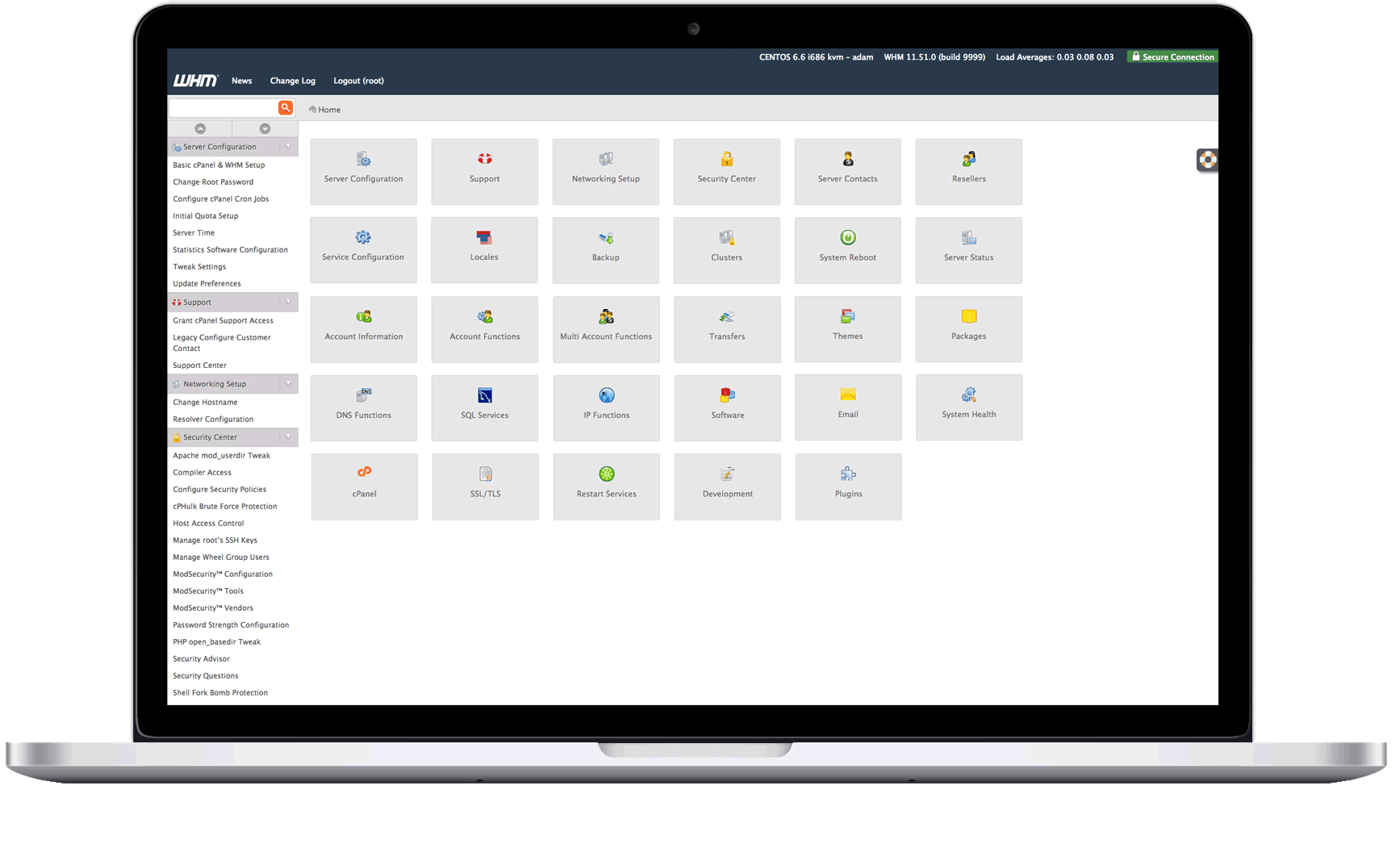Open the Themes tile

tap(848, 329)
